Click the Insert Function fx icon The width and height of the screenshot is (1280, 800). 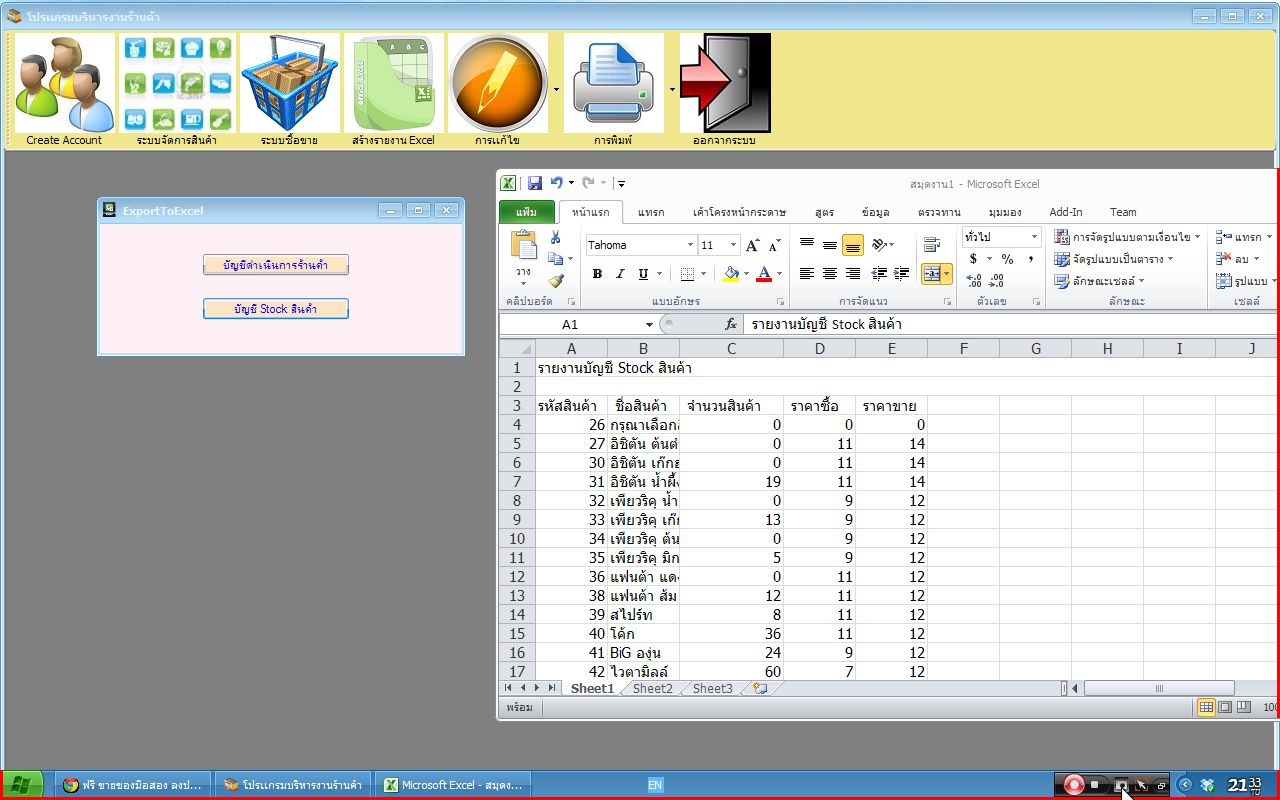(x=731, y=324)
